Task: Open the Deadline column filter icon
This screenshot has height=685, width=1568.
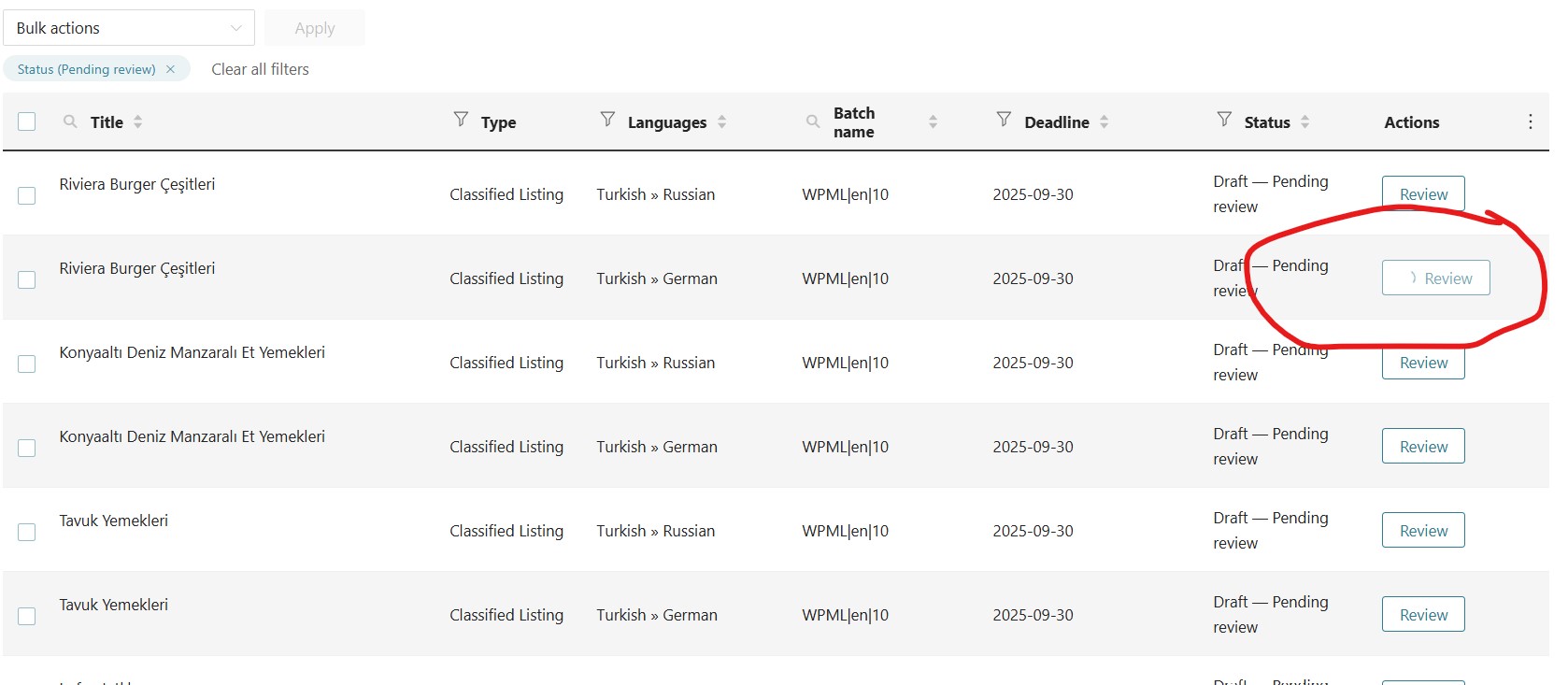Action: 1004,120
